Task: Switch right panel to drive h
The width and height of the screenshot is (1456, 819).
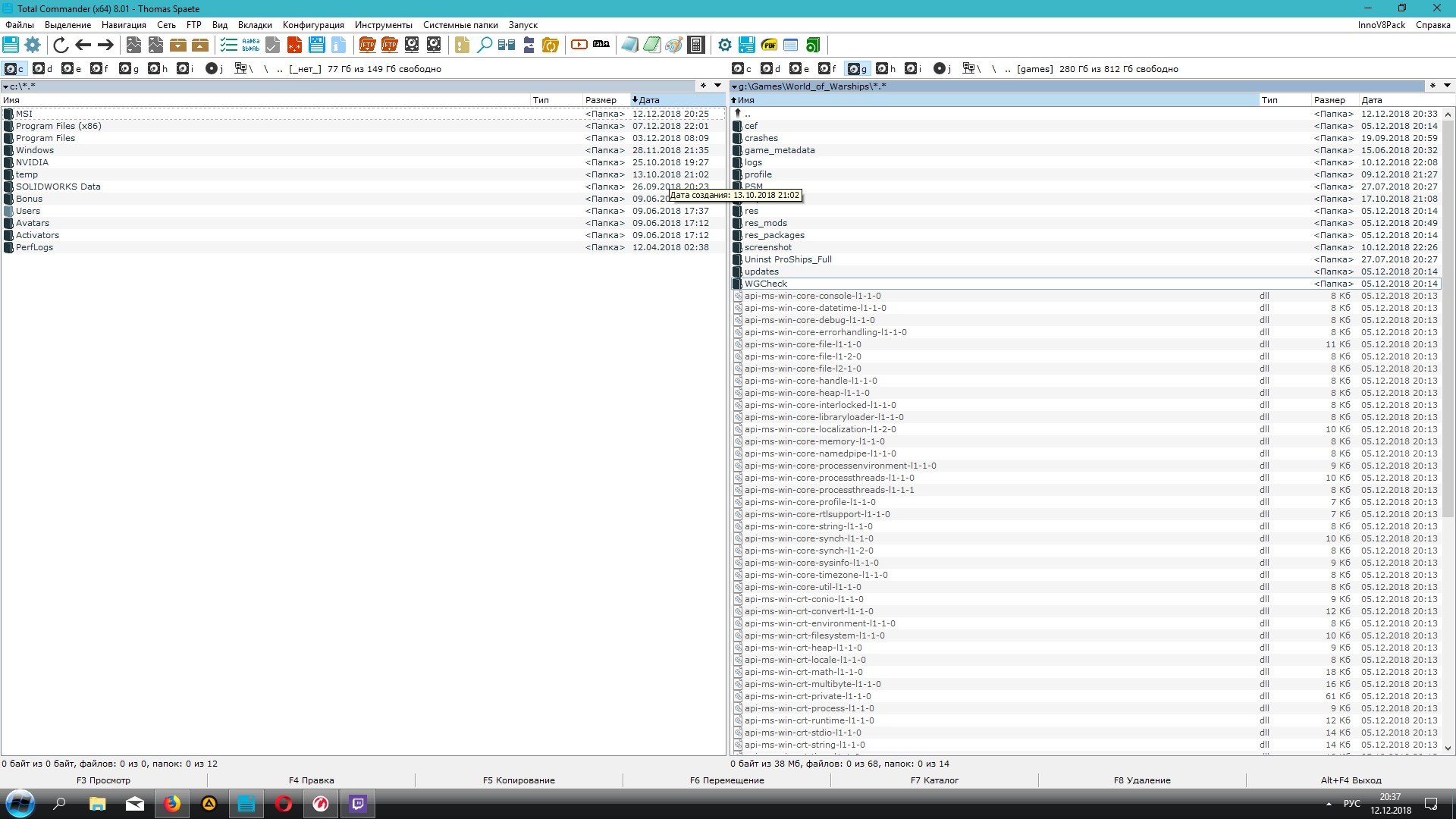Action: (x=886, y=68)
